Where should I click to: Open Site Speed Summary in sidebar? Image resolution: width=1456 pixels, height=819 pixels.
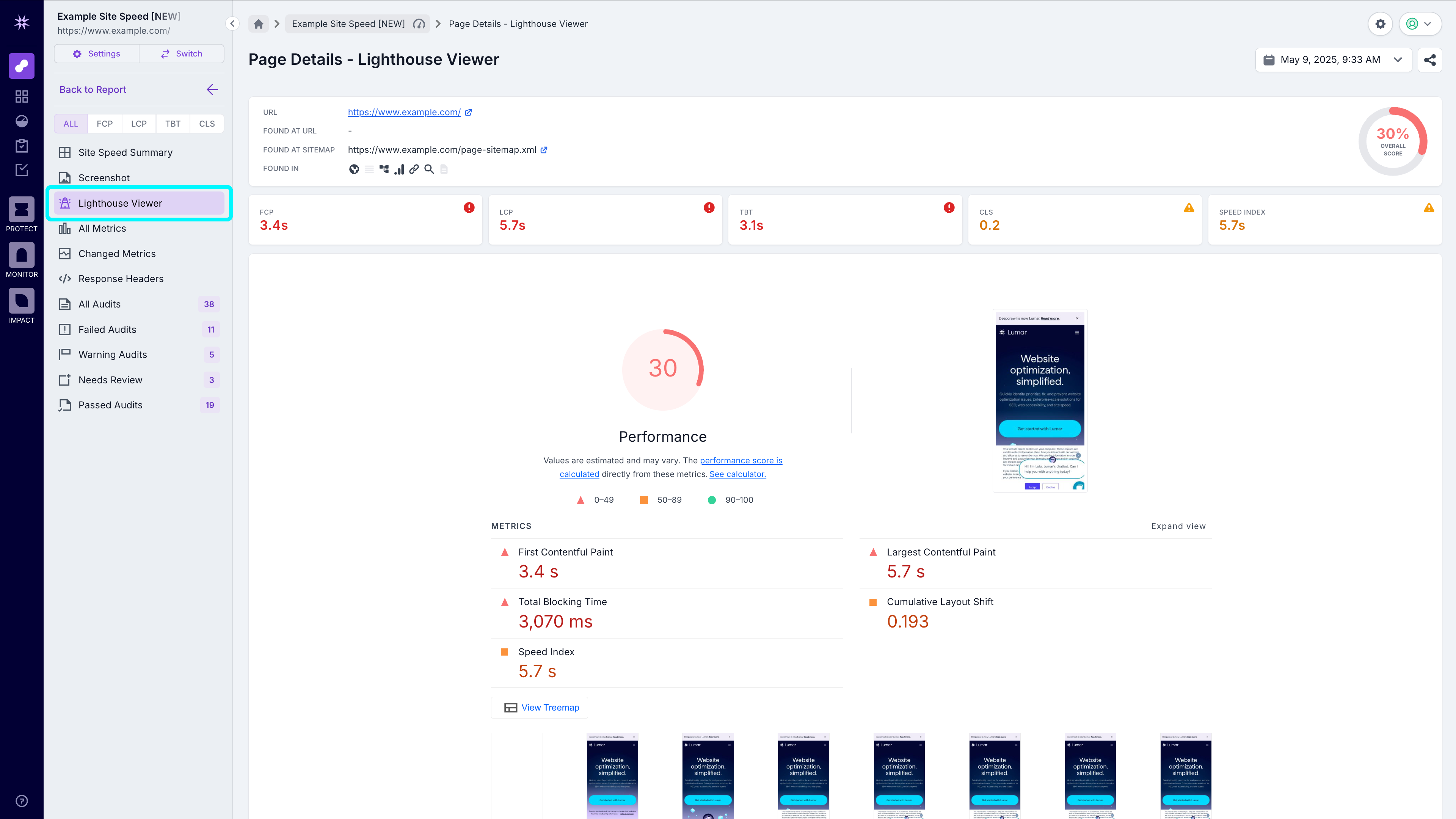139,152
